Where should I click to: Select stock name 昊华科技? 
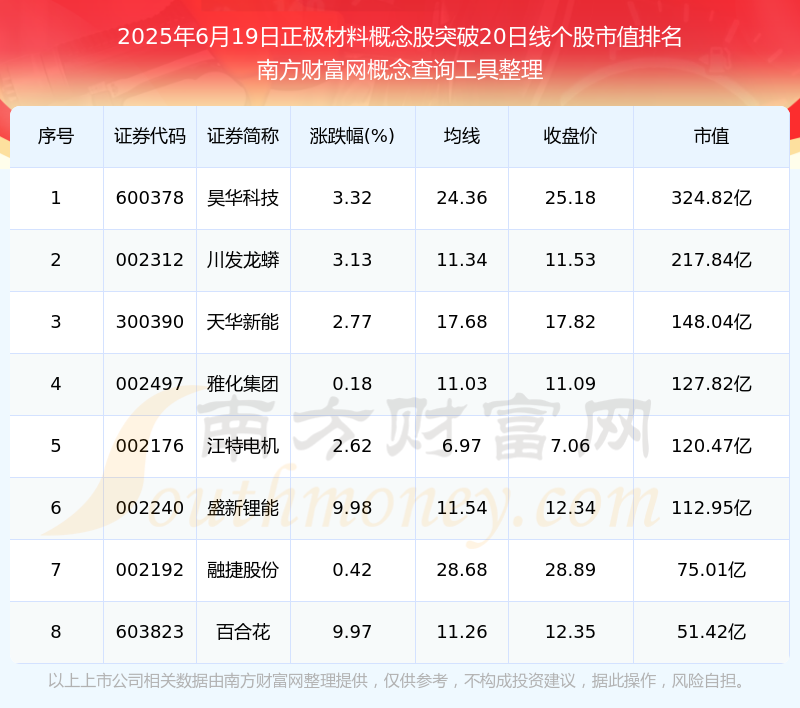tap(243, 198)
